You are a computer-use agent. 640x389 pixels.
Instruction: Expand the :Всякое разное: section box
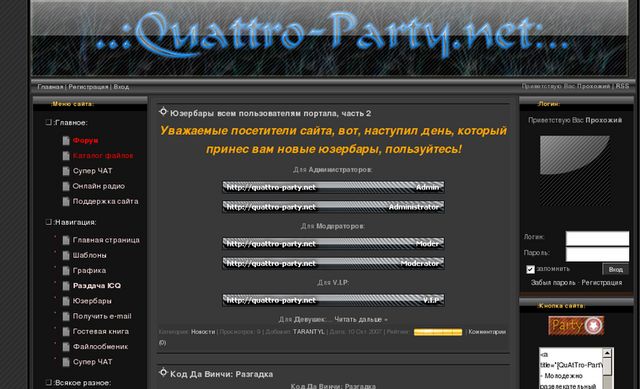click(x=49, y=382)
